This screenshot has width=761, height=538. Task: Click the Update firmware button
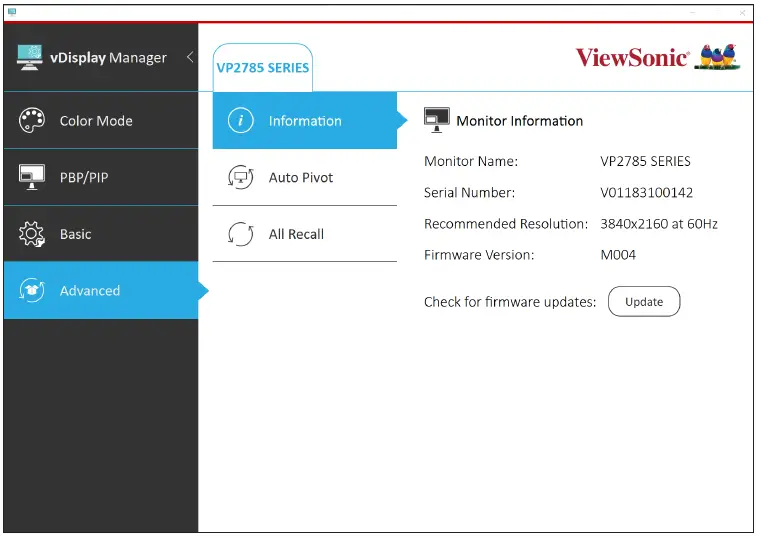point(644,301)
